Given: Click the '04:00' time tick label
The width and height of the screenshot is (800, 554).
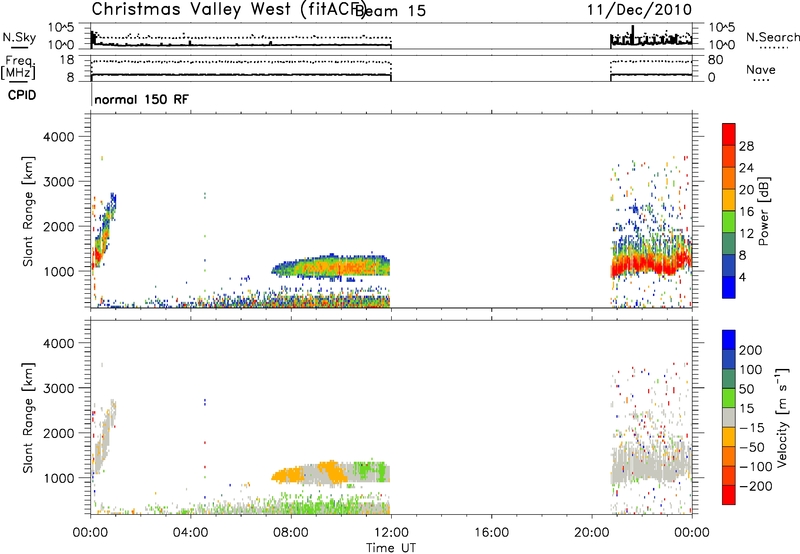Looking at the screenshot, I should (190, 533).
